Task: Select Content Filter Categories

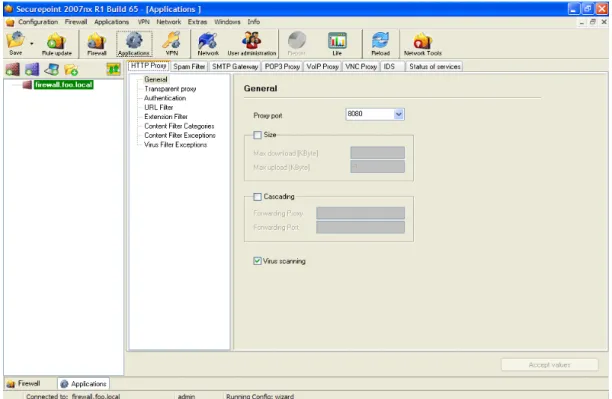Action: [x=179, y=126]
